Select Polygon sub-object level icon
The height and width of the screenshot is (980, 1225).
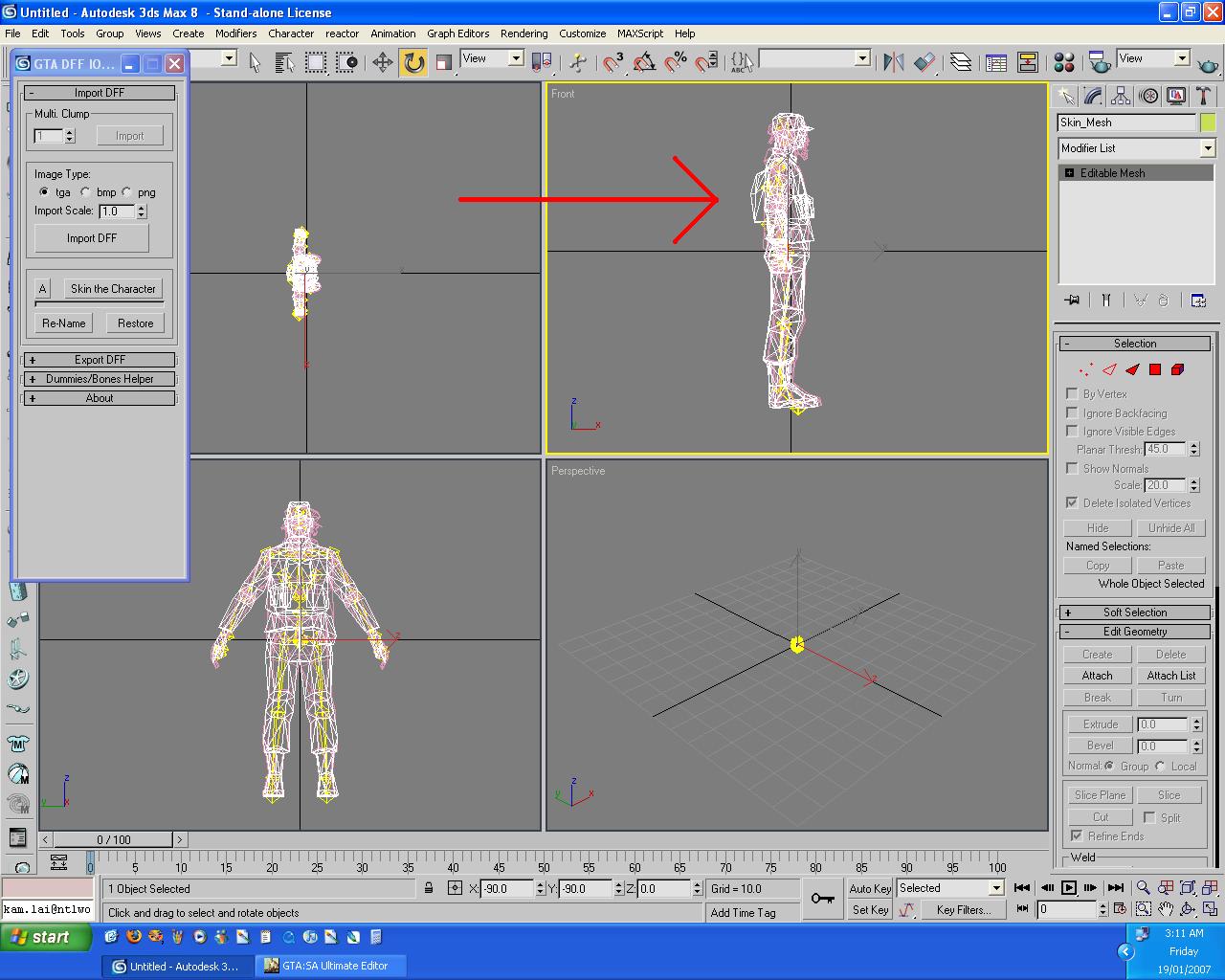(1155, 369)
